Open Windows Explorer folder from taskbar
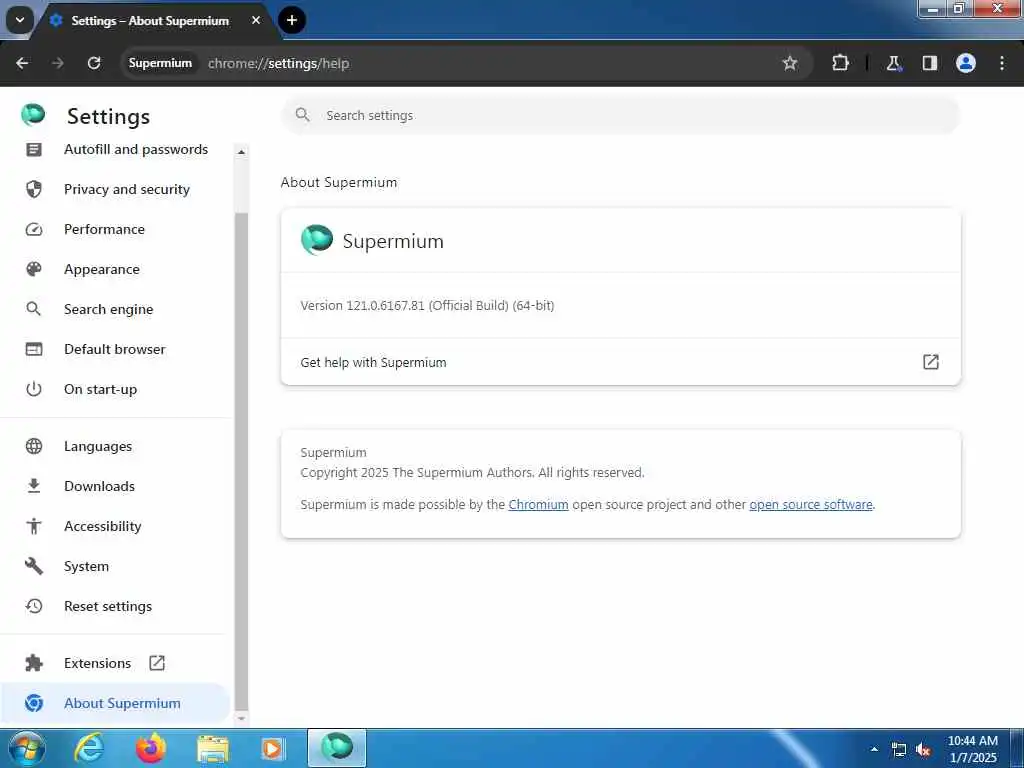The width and height of the screenshot is (1024, 768). (x=213, y=749)
